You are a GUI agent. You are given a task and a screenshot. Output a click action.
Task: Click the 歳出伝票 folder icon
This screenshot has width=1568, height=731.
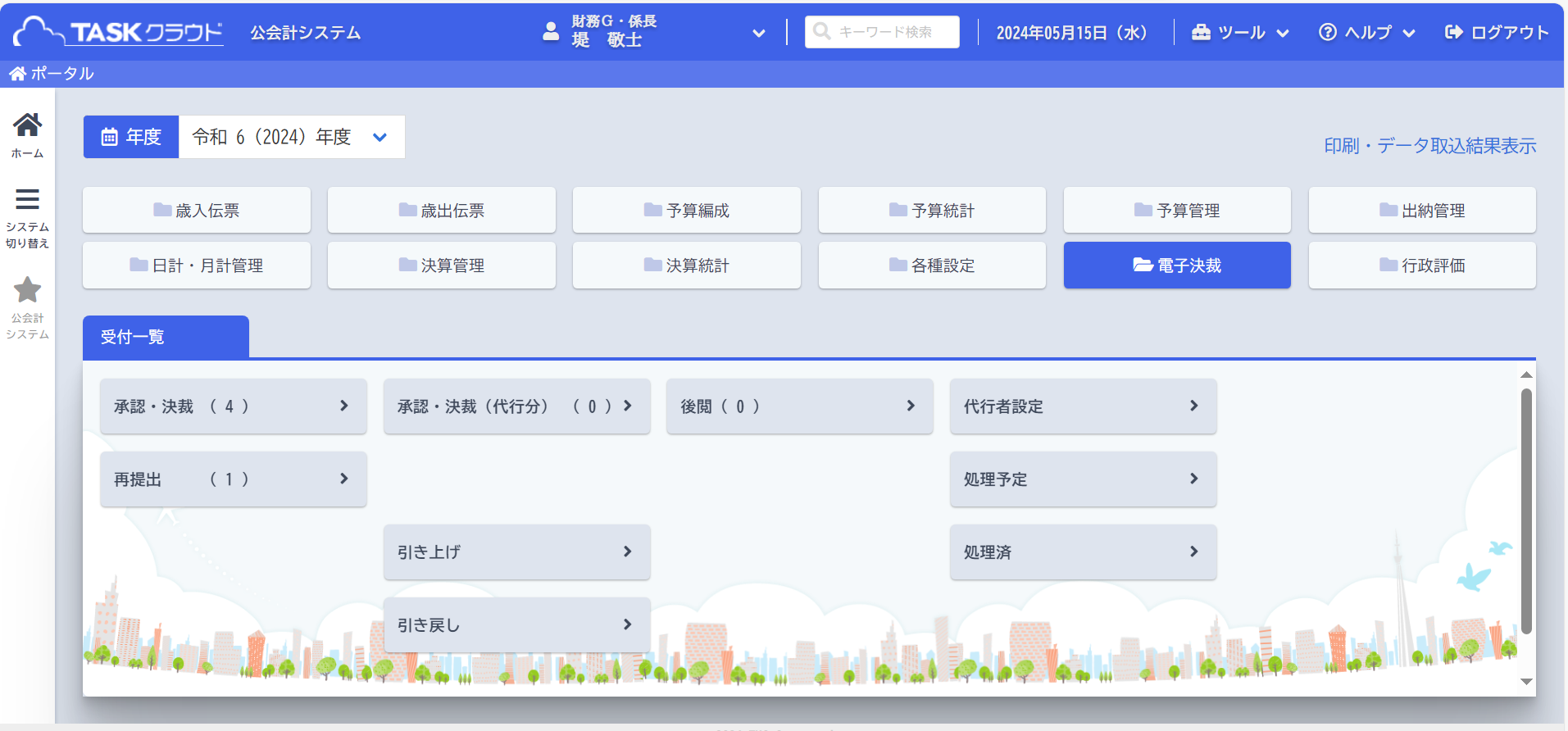408,210
